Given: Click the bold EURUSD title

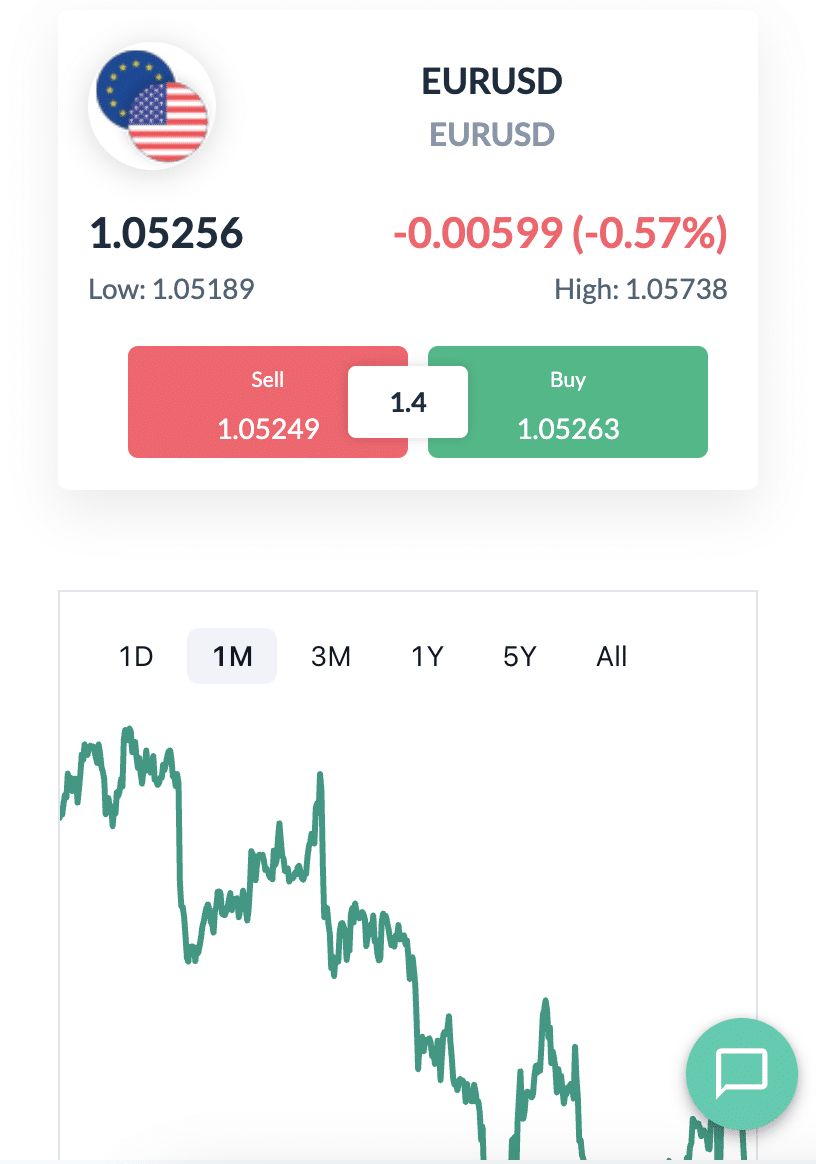Looking at the screenshot, I should click(492, 82).
